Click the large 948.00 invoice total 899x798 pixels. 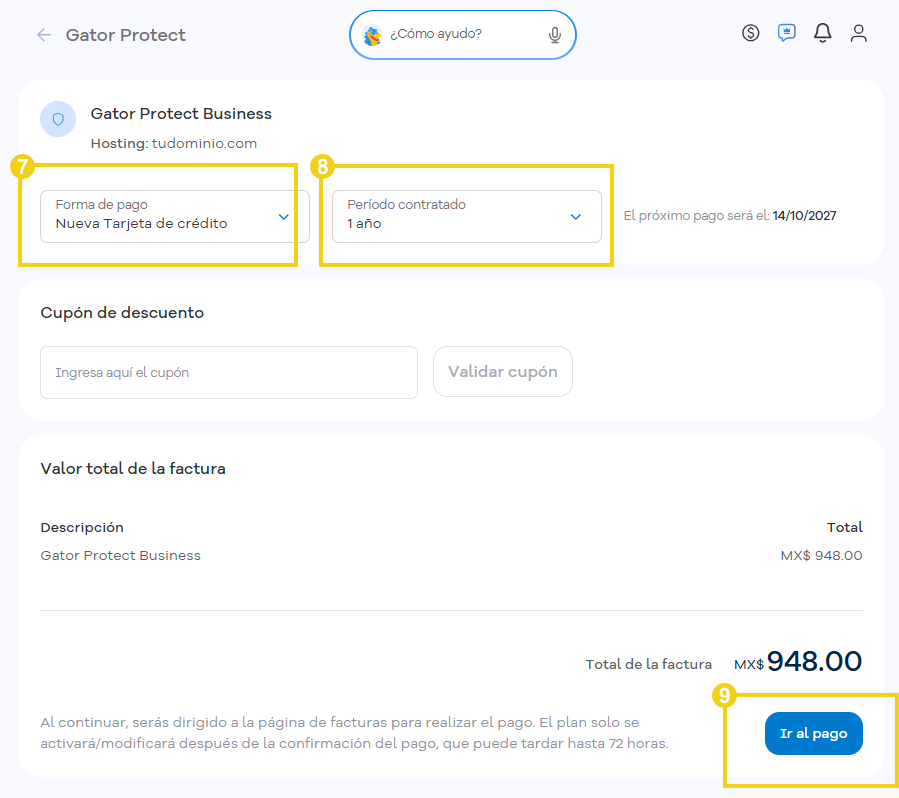point(814,662)
